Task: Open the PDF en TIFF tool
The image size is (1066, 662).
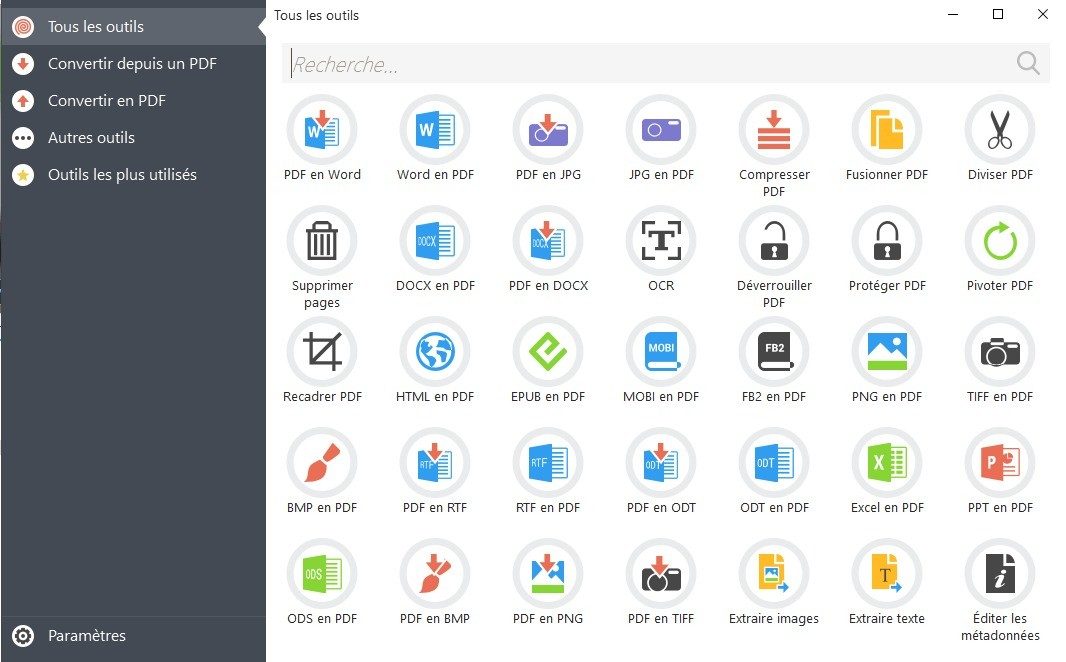Action: click(661, 574)
